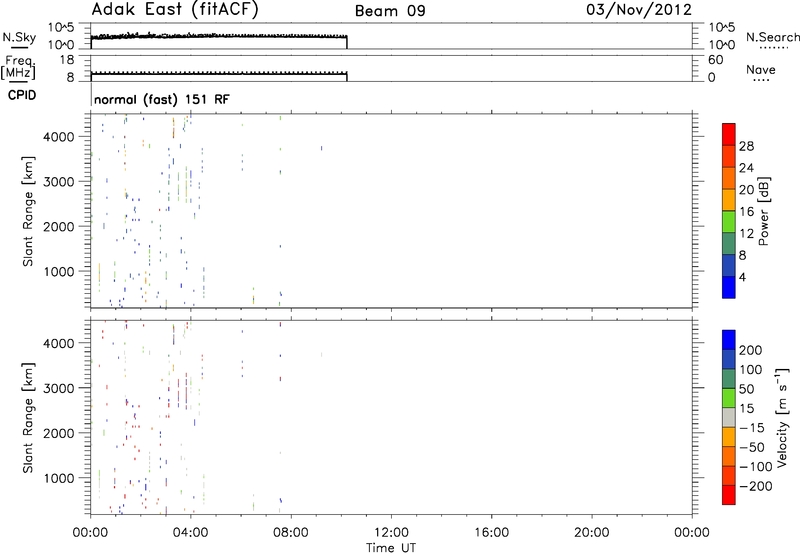Click the 'Velocity [m s-1]' colorbar label
The width and height of the screenshot is (800, 554).
tap(782, 417)
